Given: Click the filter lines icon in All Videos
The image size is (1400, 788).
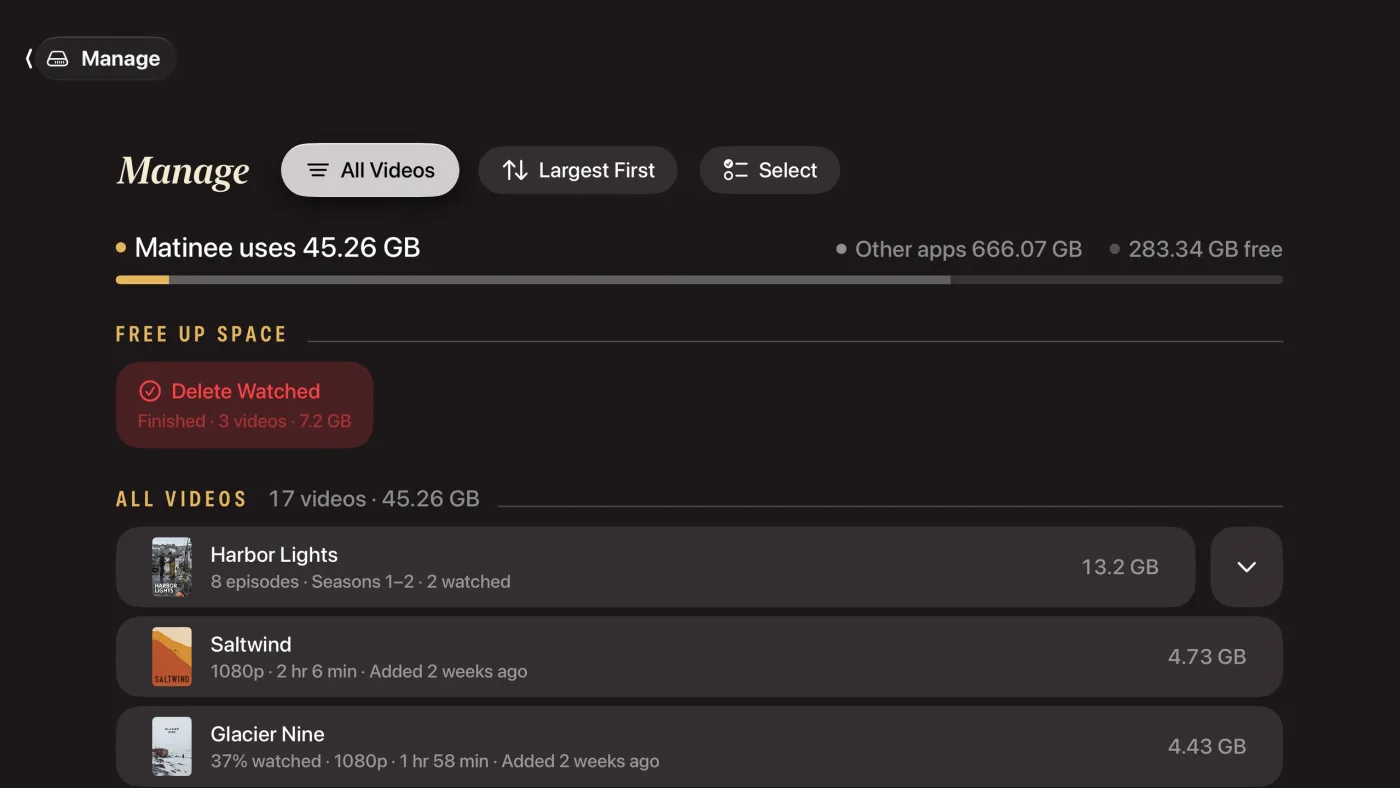Looking at the screenshot, I should coord(318,170).
